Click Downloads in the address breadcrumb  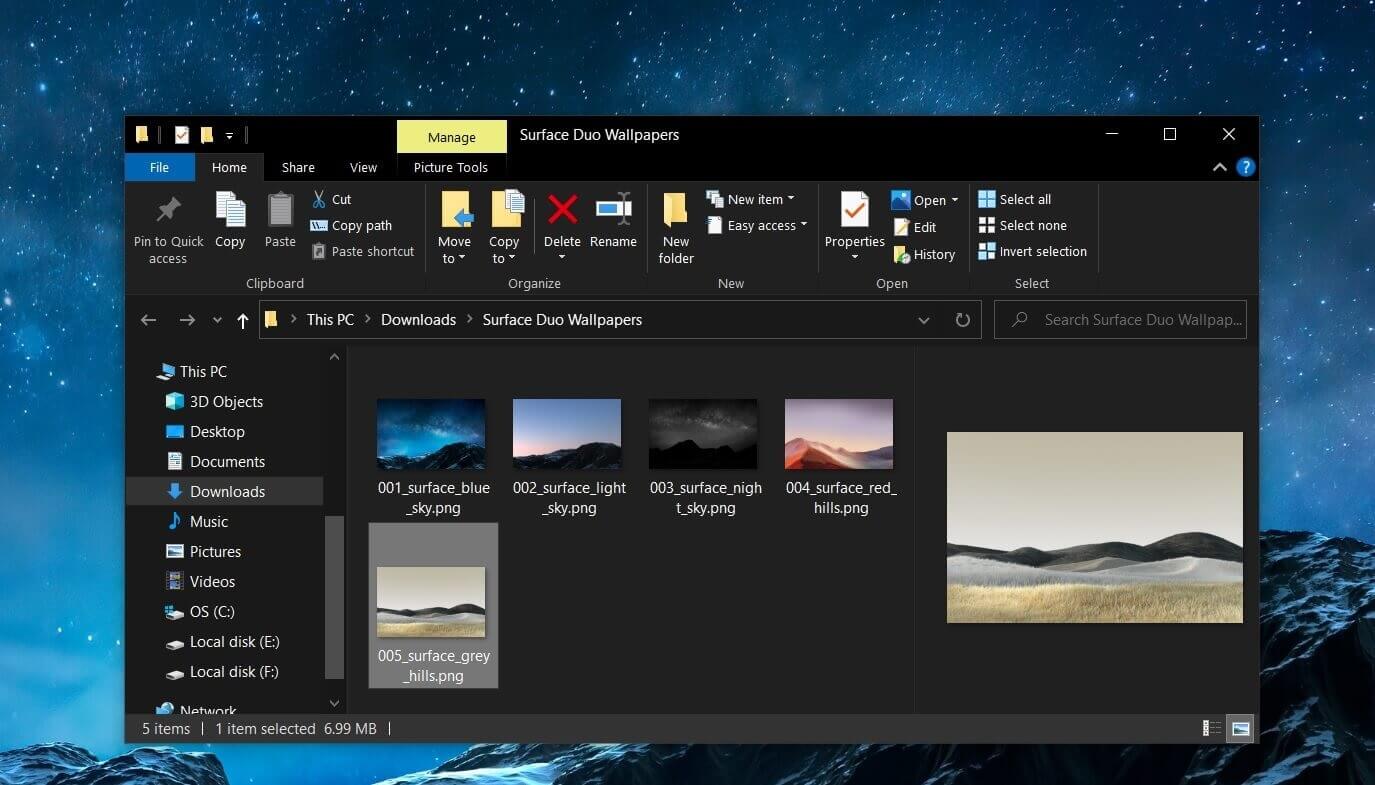coord(418,320)
